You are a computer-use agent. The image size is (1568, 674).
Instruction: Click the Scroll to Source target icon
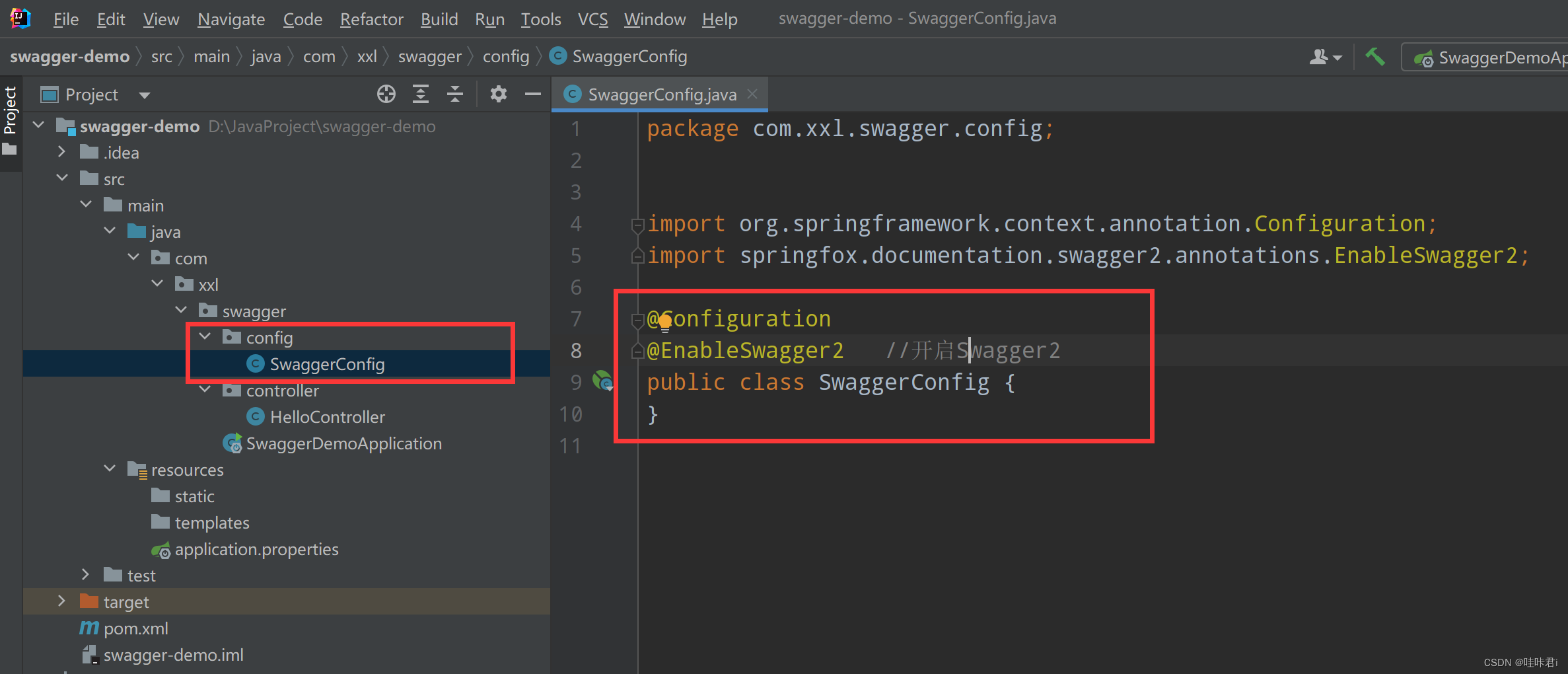386,94
